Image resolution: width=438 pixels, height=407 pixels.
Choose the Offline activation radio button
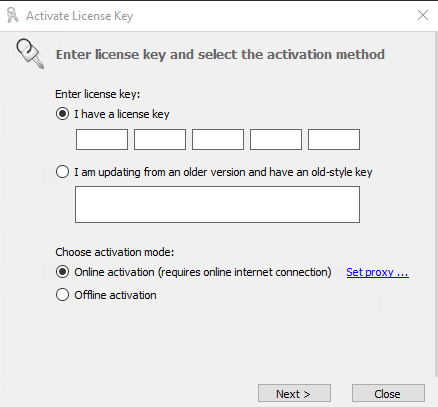62,295
